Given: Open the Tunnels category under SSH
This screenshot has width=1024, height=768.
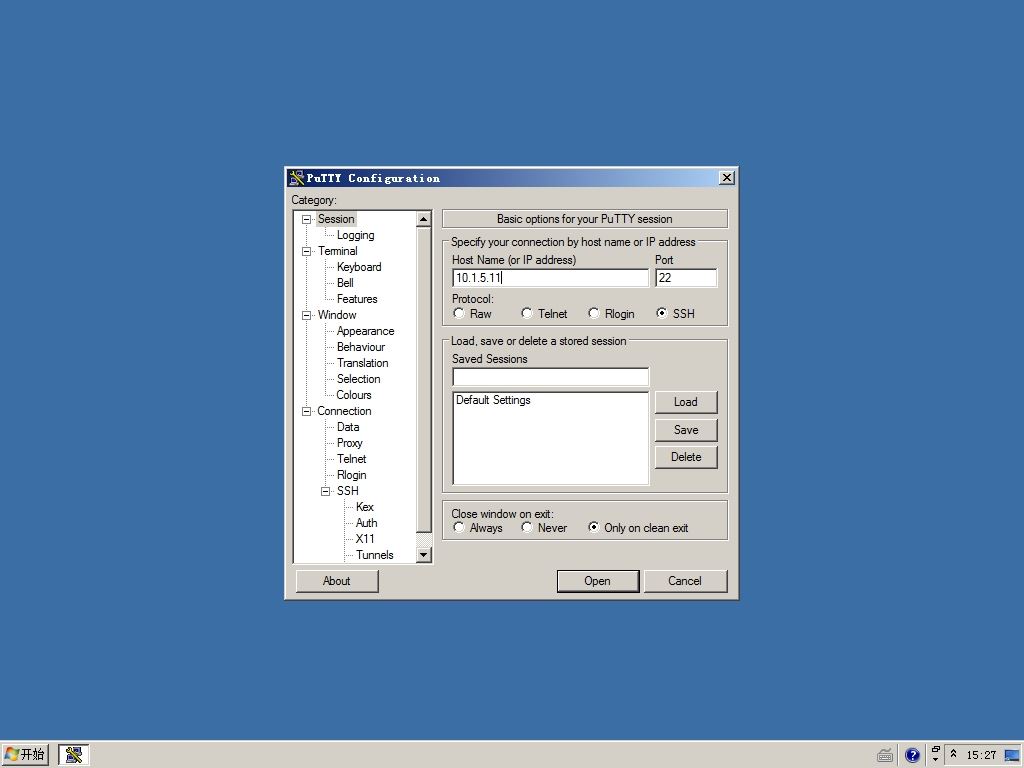Looking at the screenshot, I should coord(374,555).
